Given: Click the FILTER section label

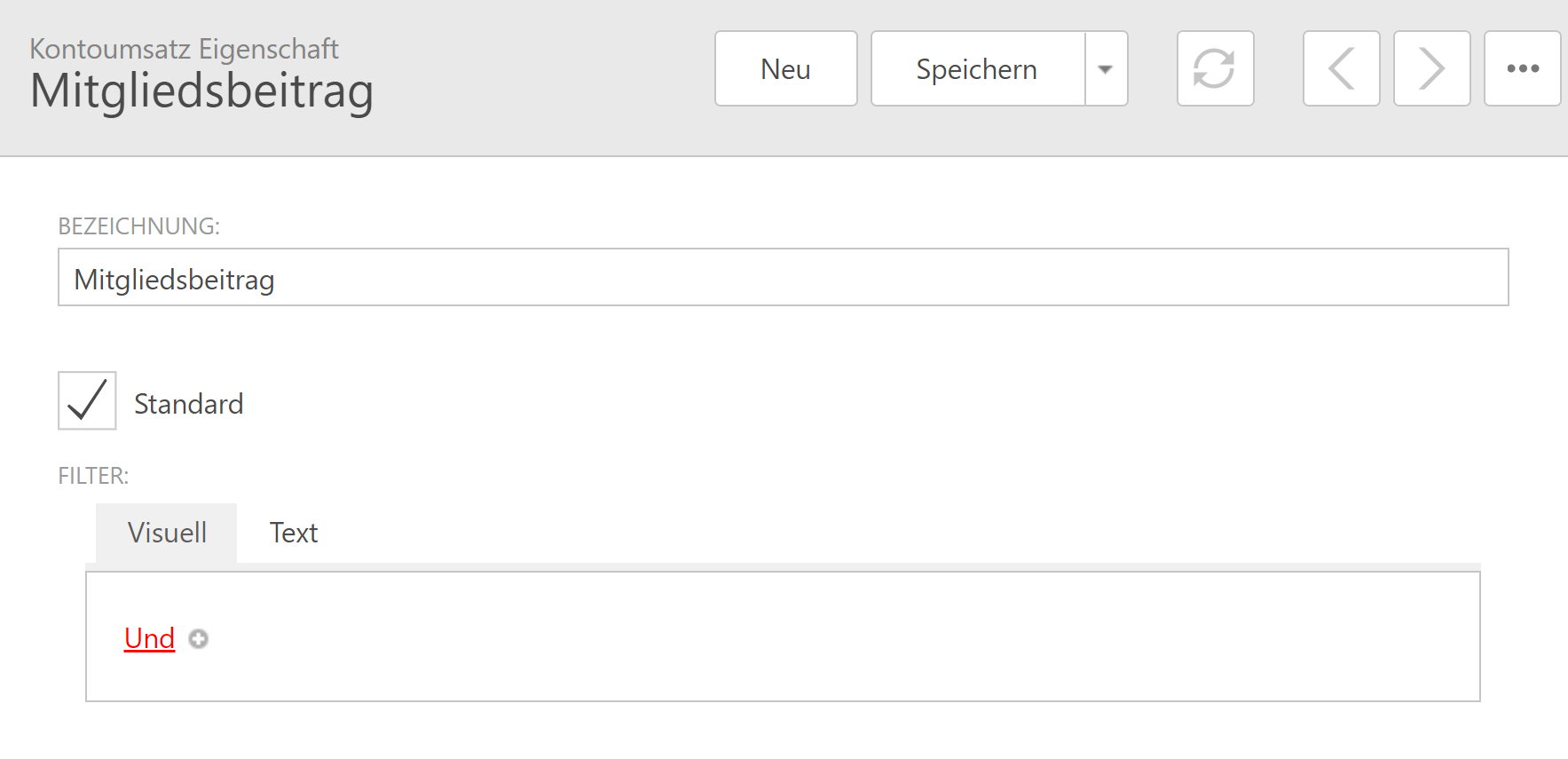Looking at the screenshot, I should 93,476.
